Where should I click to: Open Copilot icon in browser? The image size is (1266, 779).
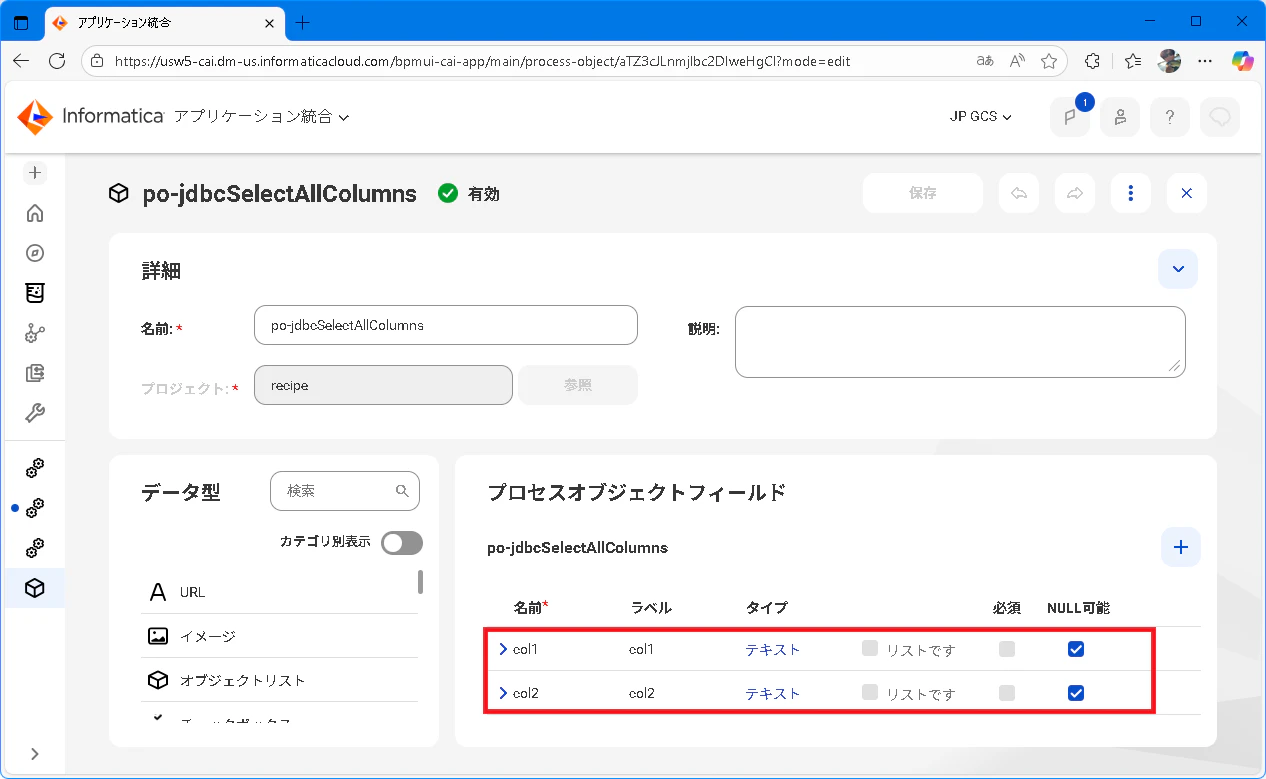click(x=1243, y=61)
